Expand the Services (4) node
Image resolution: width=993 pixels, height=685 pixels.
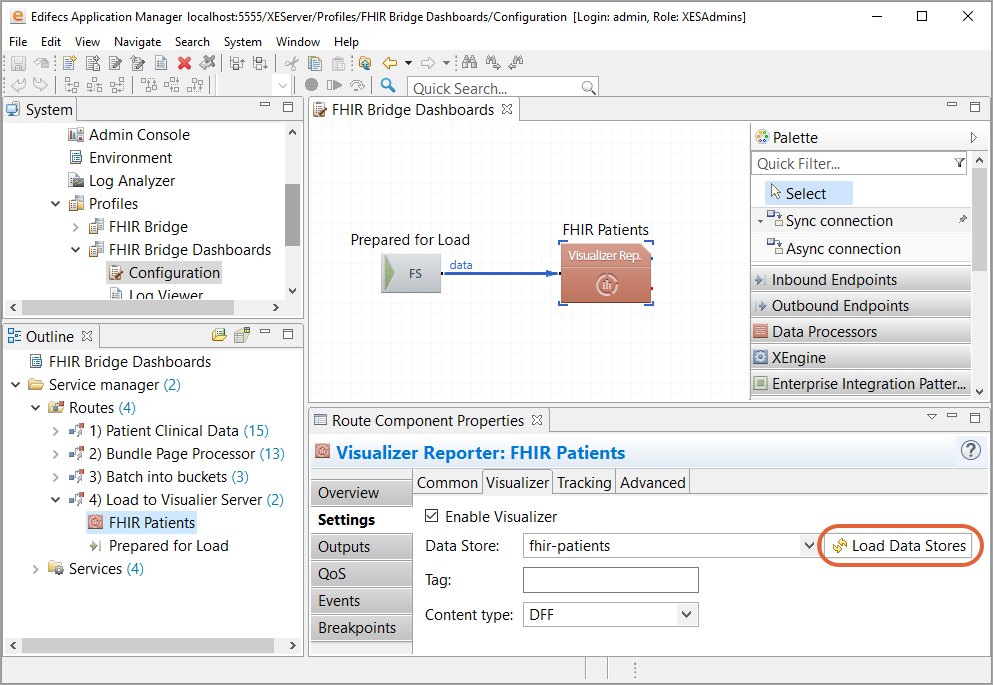[x=35, y=569]
